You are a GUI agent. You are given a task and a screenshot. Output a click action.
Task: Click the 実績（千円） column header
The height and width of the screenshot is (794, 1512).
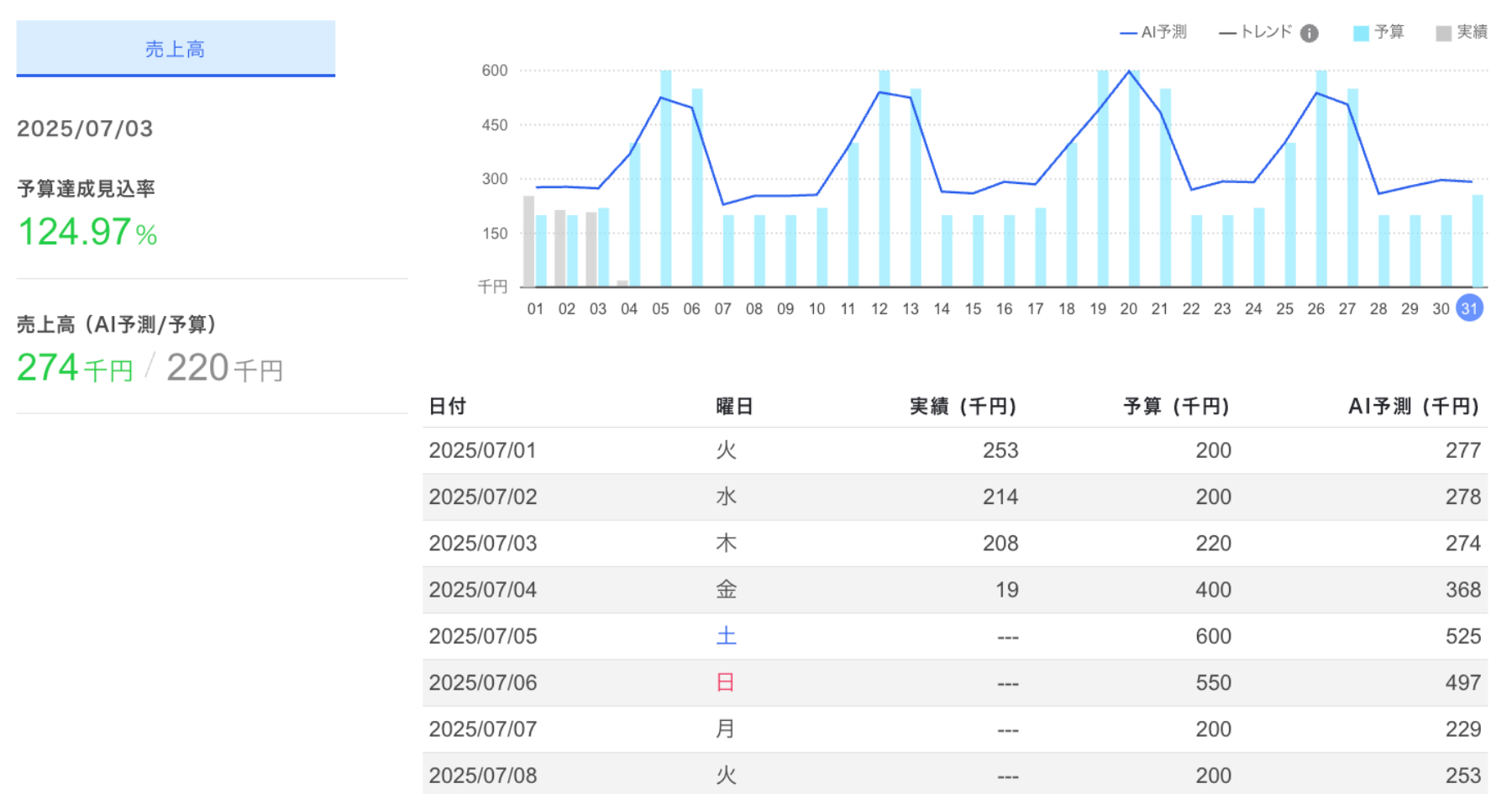[x=963, y=407]
